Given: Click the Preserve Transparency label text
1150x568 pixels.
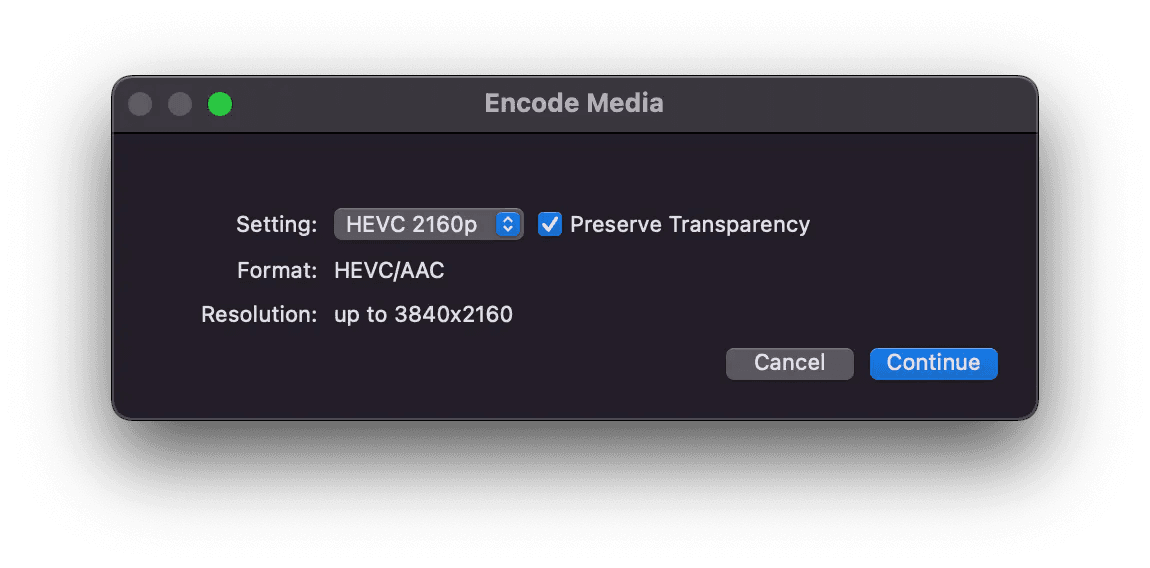Looking at the screenshot, I should click(689, 224).
